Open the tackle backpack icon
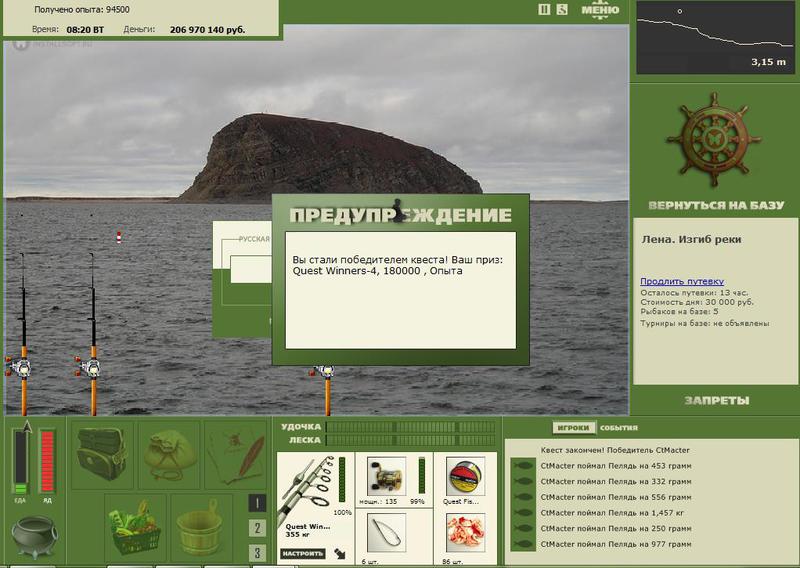This screenshot has height=568, width=800. click(102, 454)
